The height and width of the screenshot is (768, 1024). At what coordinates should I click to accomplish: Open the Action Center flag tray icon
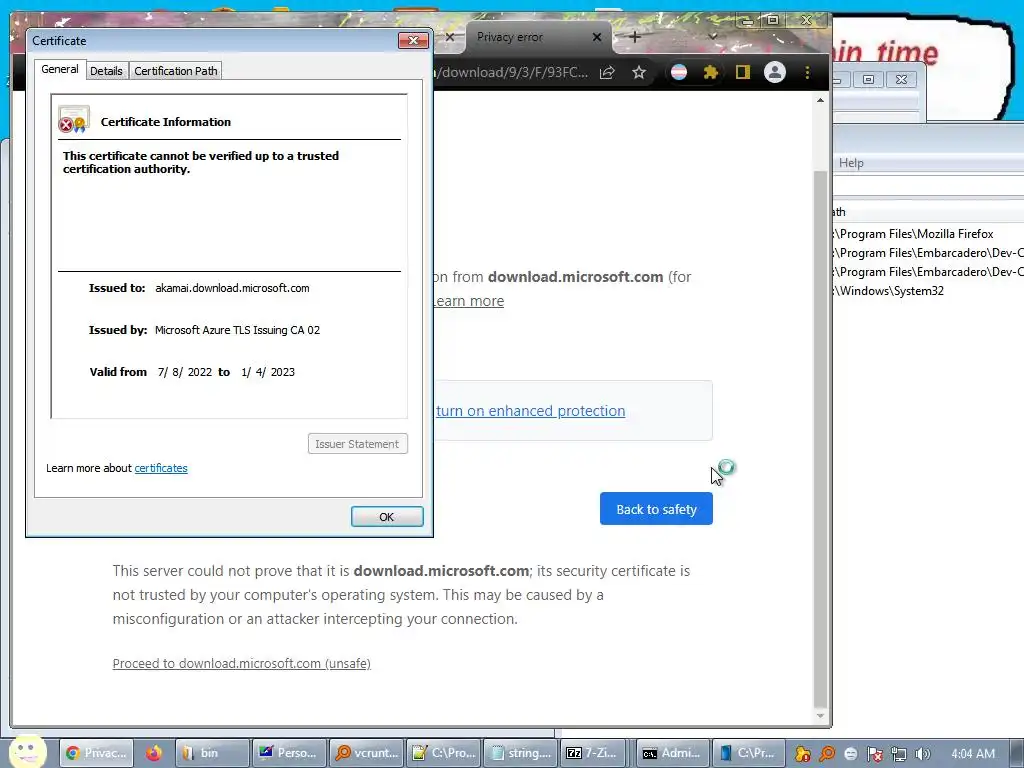click(874, 754)
